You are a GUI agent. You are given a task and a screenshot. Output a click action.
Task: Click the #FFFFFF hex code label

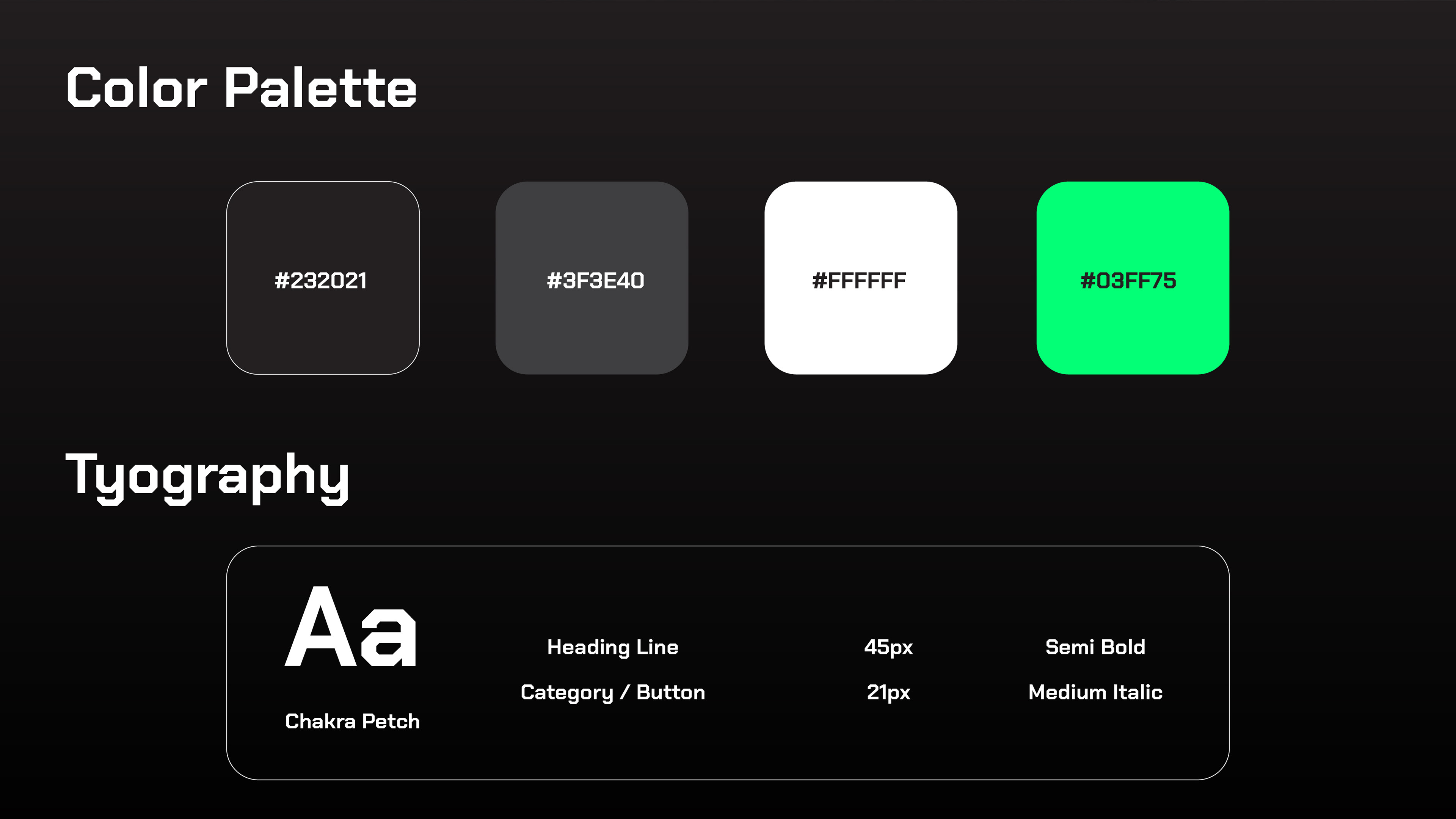tap(858, 281)
